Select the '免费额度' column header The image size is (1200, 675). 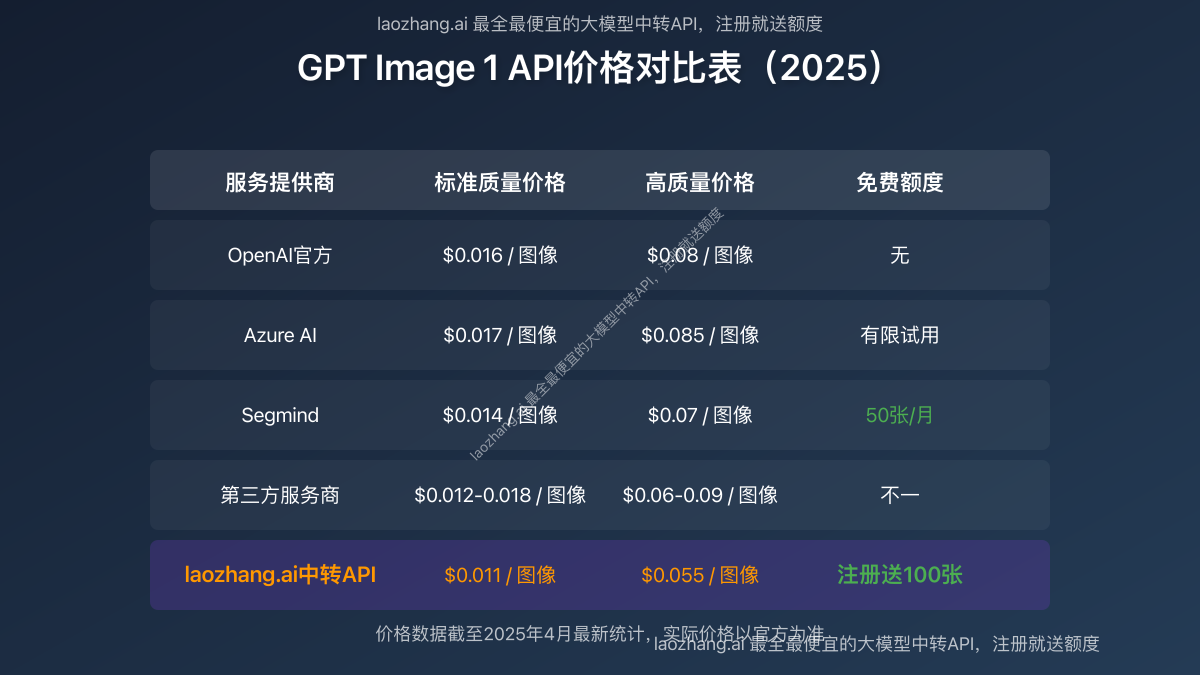click(x=900, y=182)
